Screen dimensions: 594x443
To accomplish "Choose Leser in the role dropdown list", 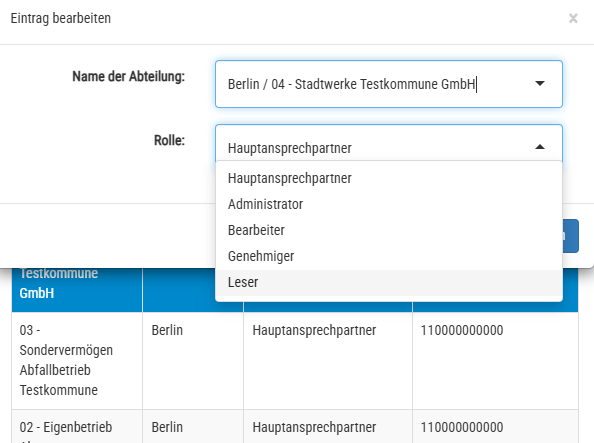I will 389,282.
